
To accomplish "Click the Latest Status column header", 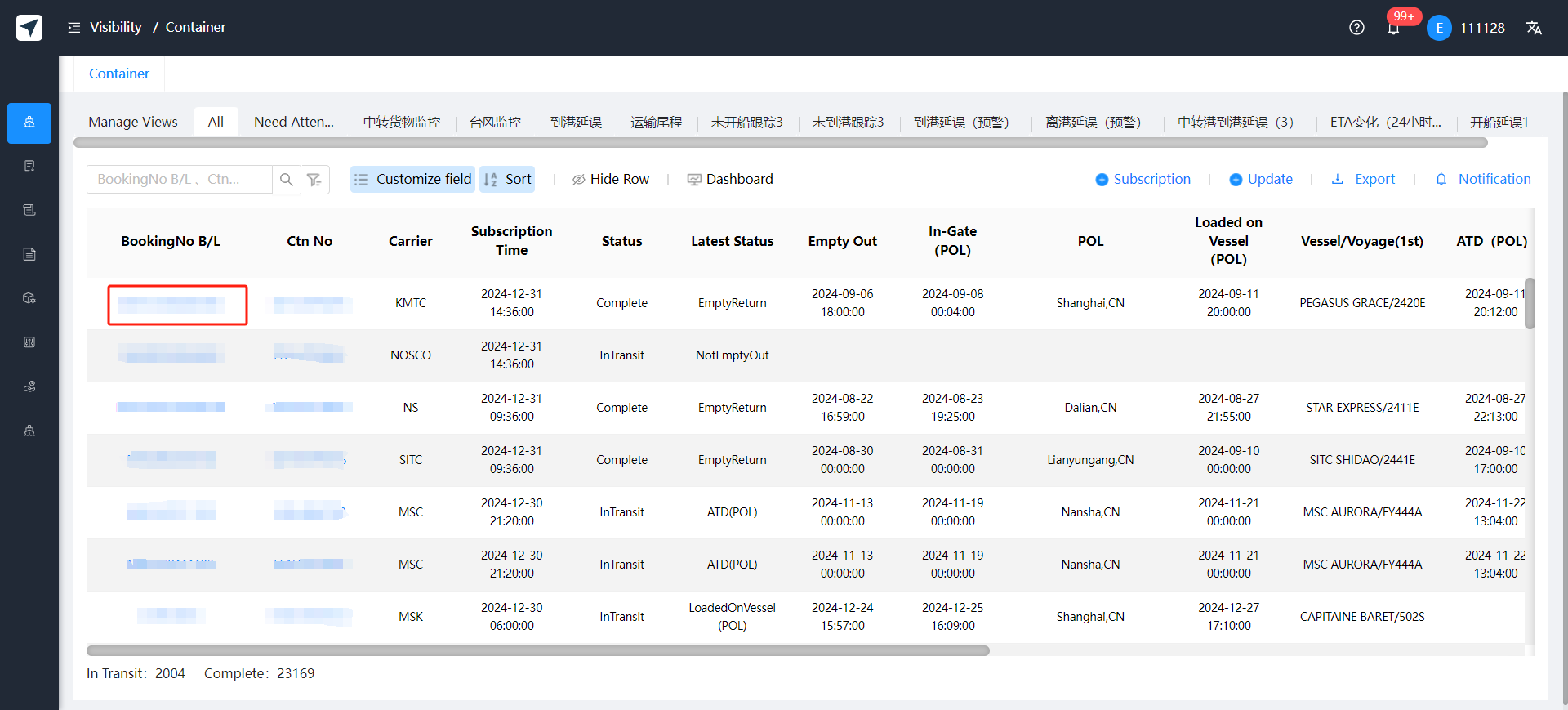I will (733, 241).
